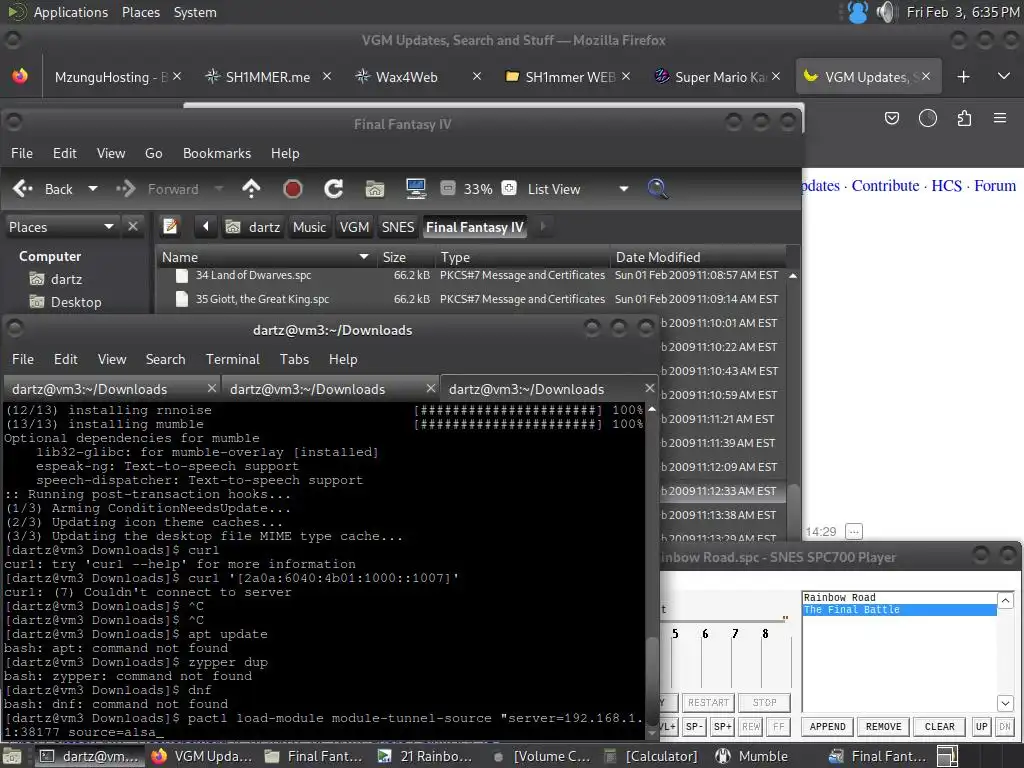The image size is (1024, 768).
Task: Select The Final Battle in playlist
Action: click(899, 609)
